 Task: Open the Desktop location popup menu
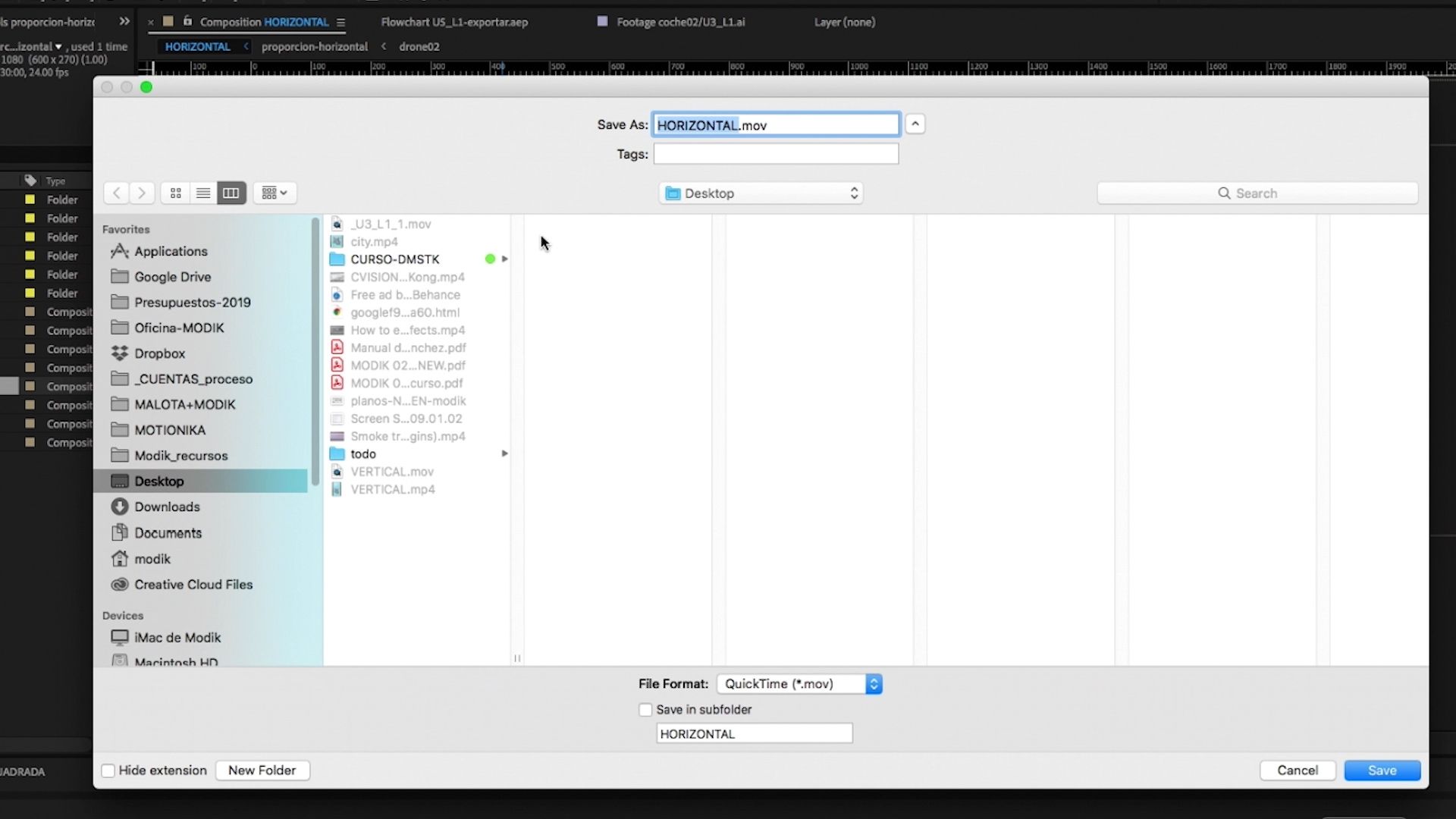(x=761, y=193)
